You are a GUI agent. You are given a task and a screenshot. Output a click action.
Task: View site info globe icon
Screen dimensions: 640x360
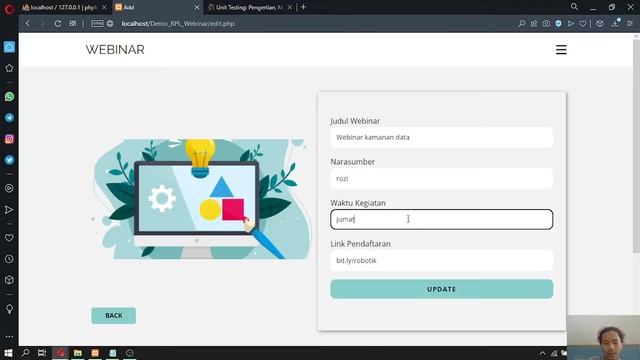click(x=110, y=24)
